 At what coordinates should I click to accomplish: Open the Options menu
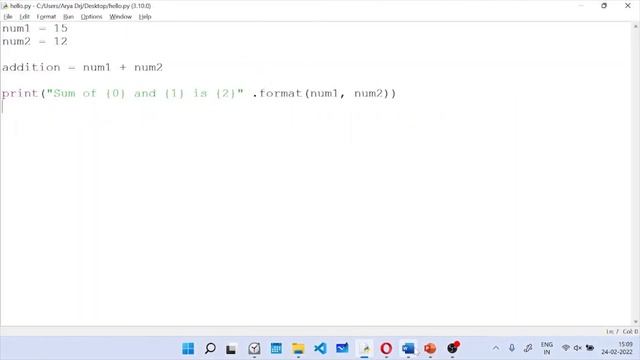pos(91,17)
